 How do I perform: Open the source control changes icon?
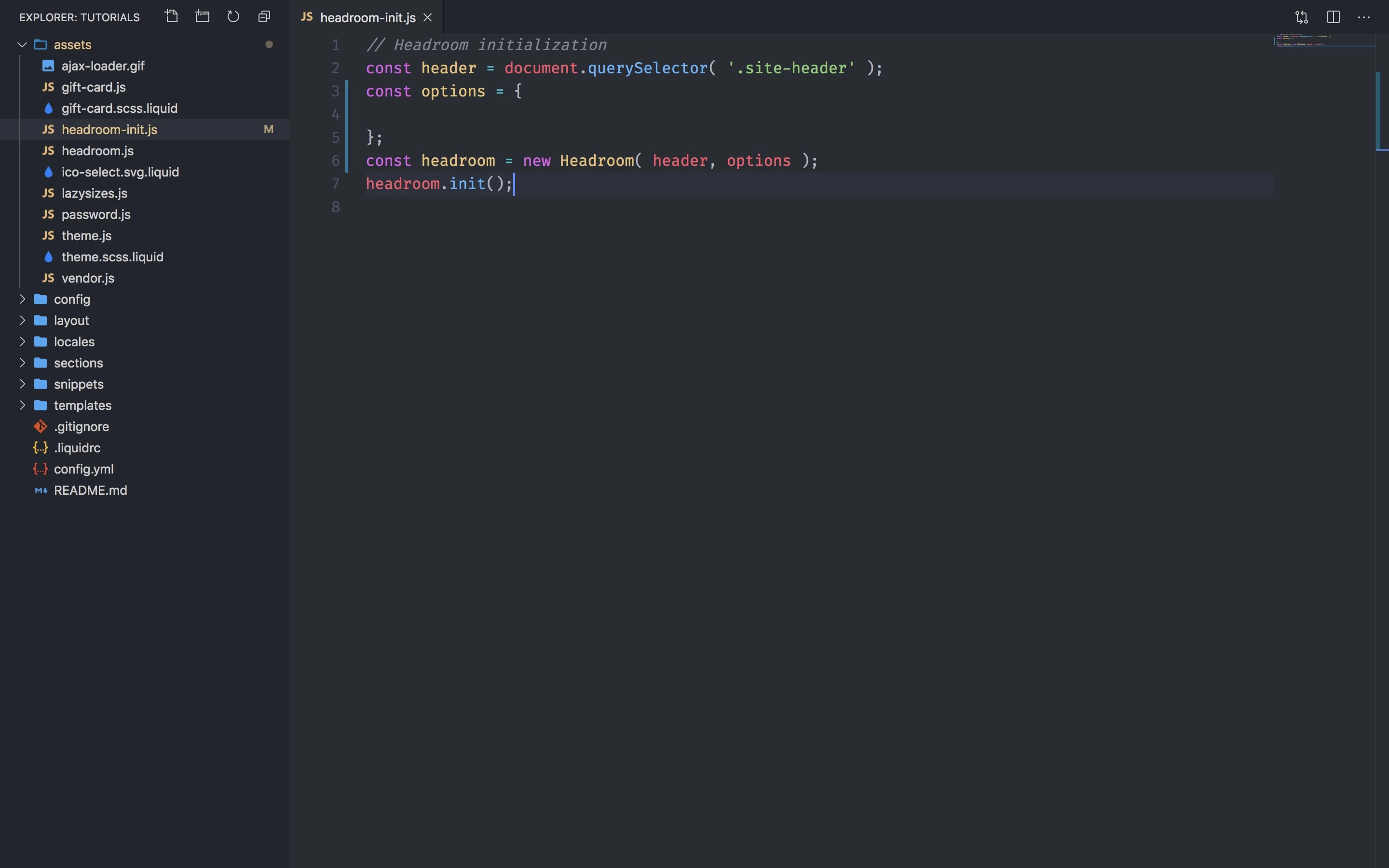pos(1301,17)
